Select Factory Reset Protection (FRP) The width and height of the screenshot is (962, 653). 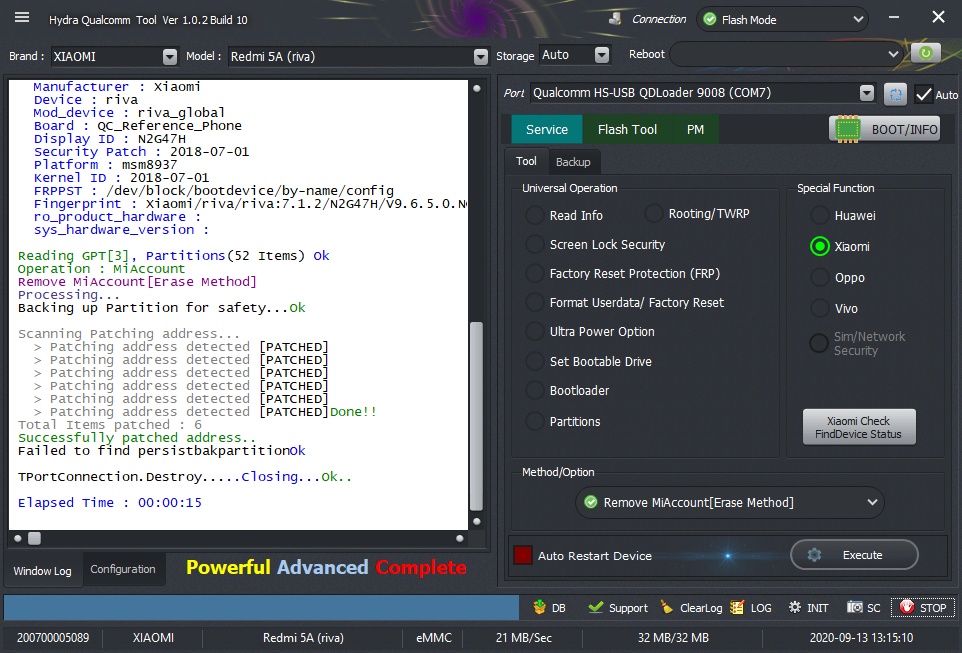pyautogui.click(x=623, y=274)
